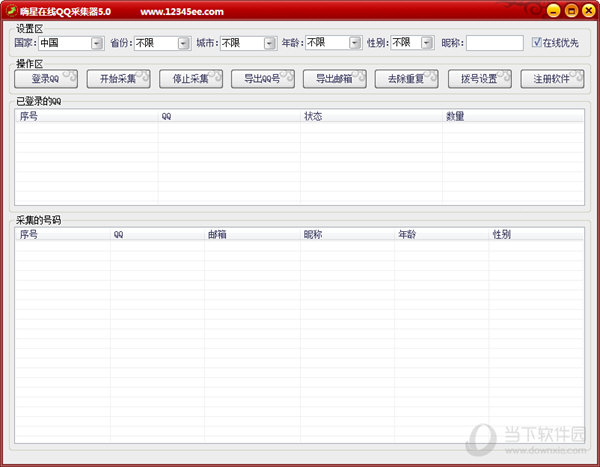The width and height of the screenshot is (600, 467).
Task: Maximize the QQ collector window
Action: click(x=571, y=11)
